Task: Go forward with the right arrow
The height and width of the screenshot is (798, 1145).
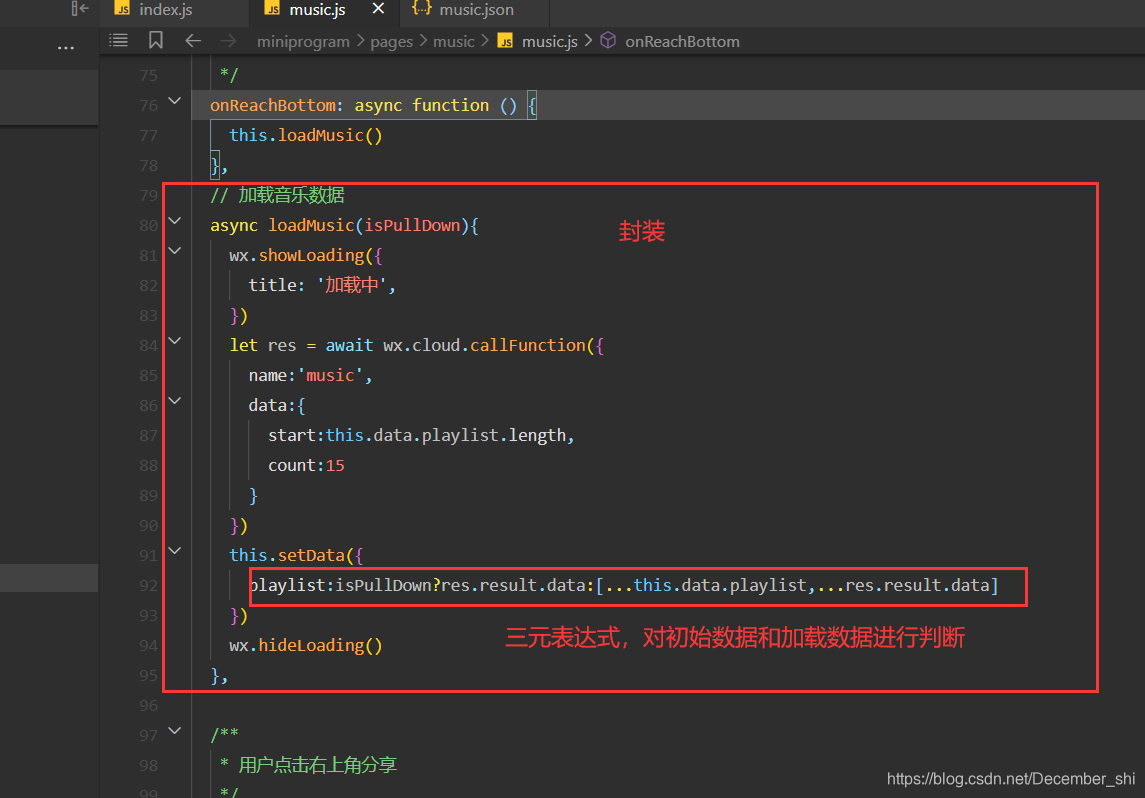Action: click(229, 41)
